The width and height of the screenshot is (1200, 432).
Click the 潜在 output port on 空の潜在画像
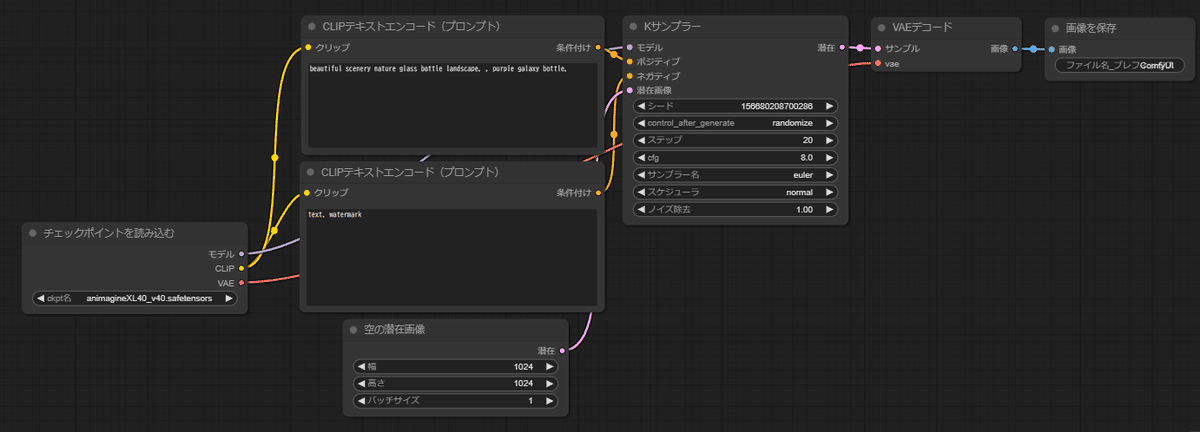562,351
